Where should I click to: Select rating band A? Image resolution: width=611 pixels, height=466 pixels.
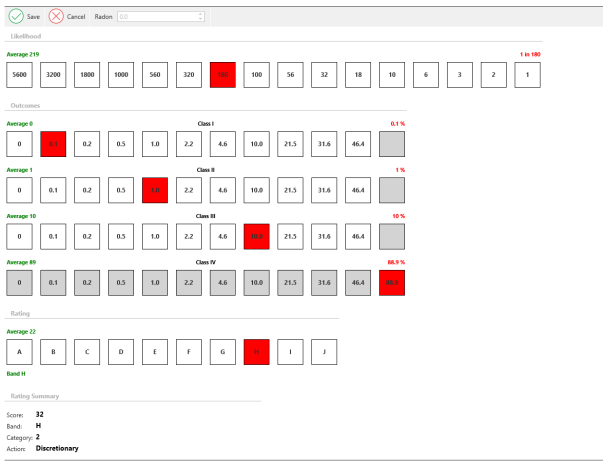tap(20, 351)
